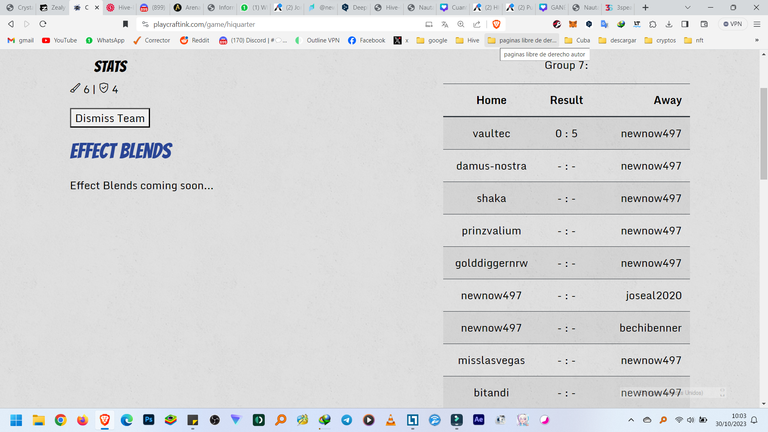The width and height of the screenshot is (768, 432).
Task: Open the MetaMask fox extension
Action: pyautogui.click(x=573, y=24)
